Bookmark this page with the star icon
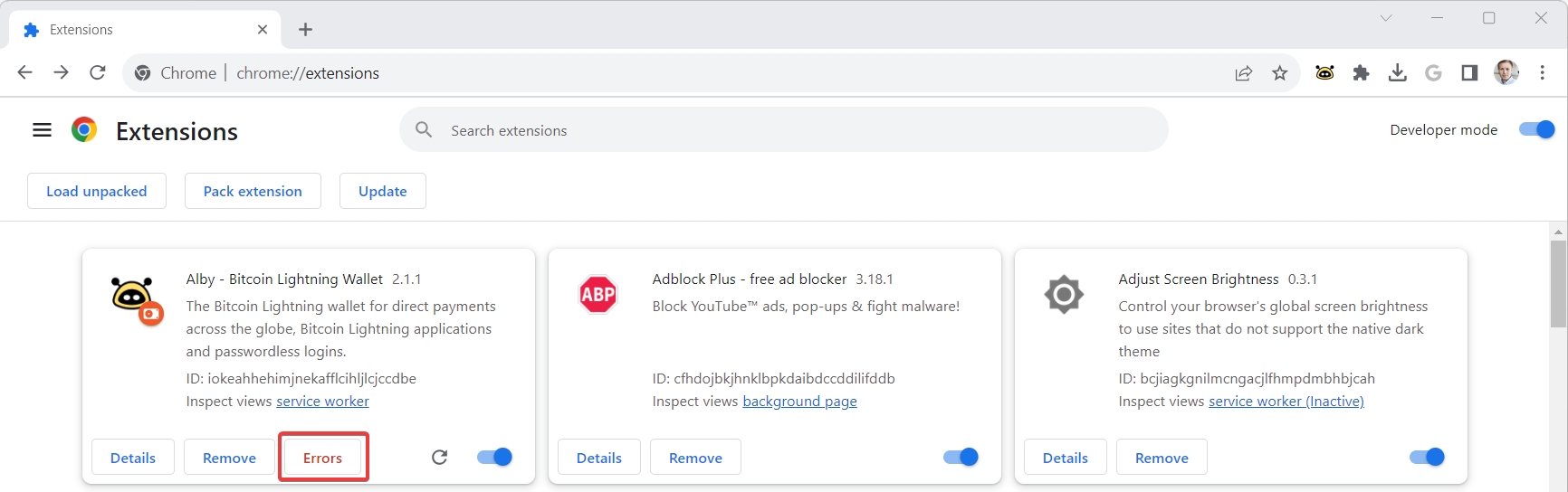 click(x=1279, y=73)
